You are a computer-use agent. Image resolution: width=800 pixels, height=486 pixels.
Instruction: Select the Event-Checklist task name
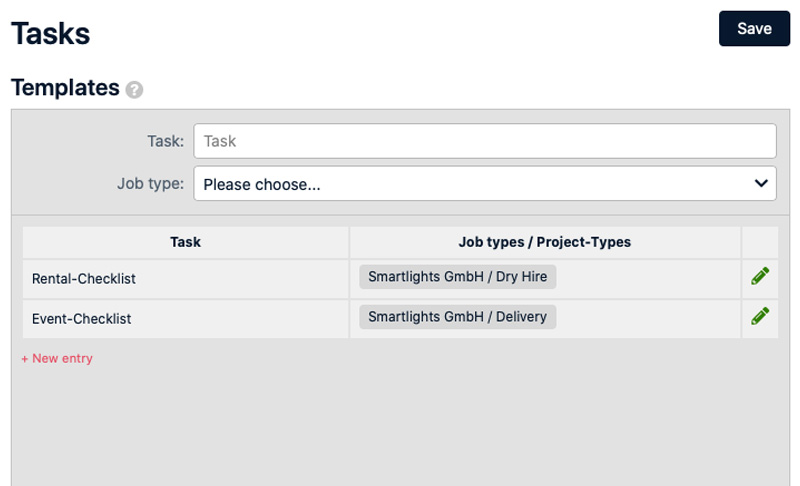82,319
